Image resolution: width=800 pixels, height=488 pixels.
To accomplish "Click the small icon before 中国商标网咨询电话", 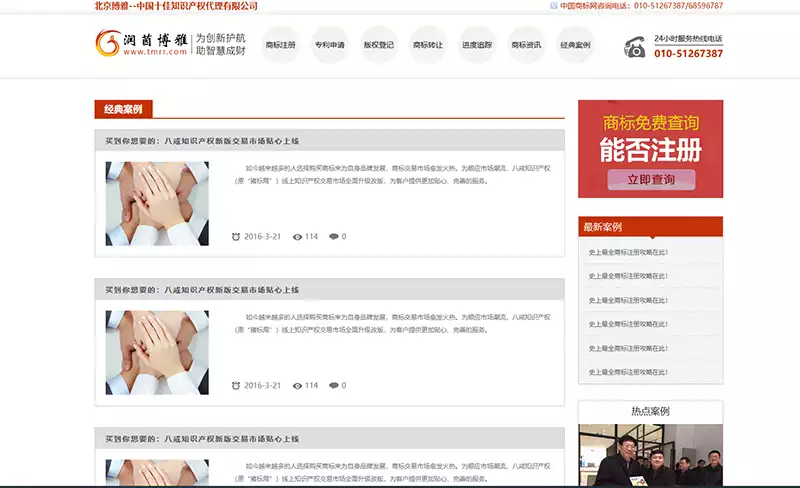I will click(554, 6).
